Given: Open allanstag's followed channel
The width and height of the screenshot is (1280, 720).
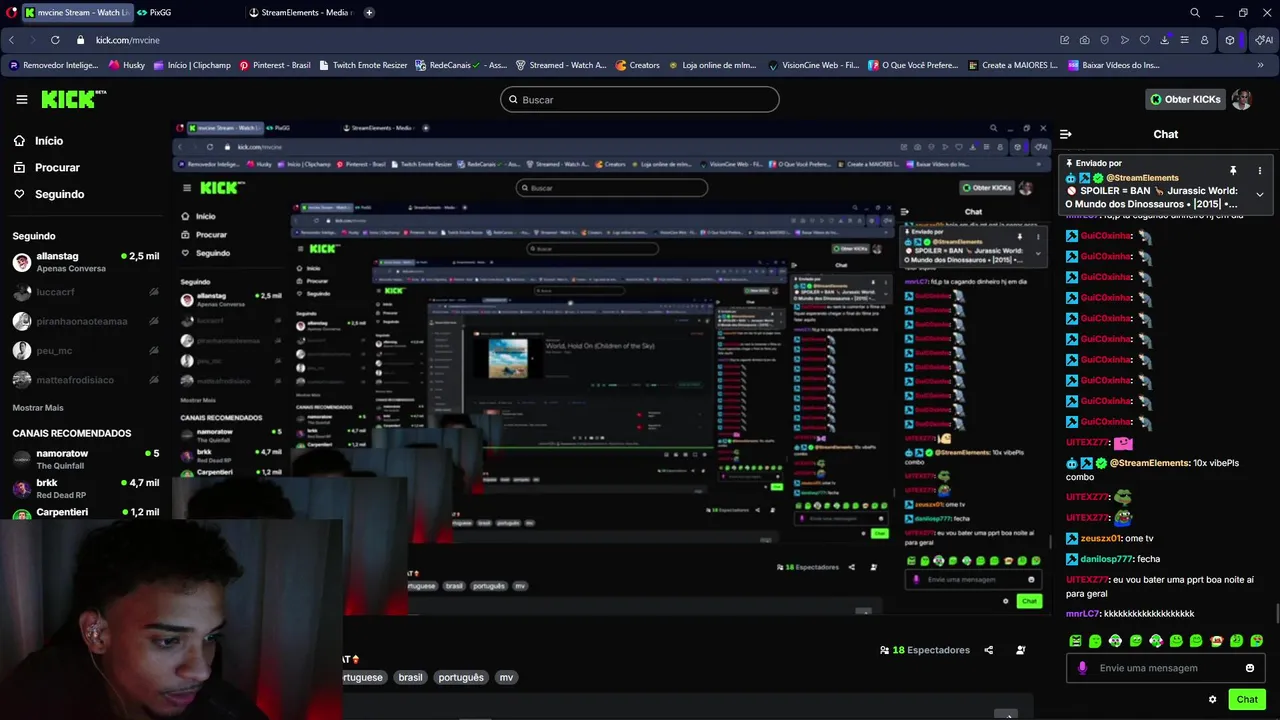Looking at the screenshot, I should click(85, 262).
